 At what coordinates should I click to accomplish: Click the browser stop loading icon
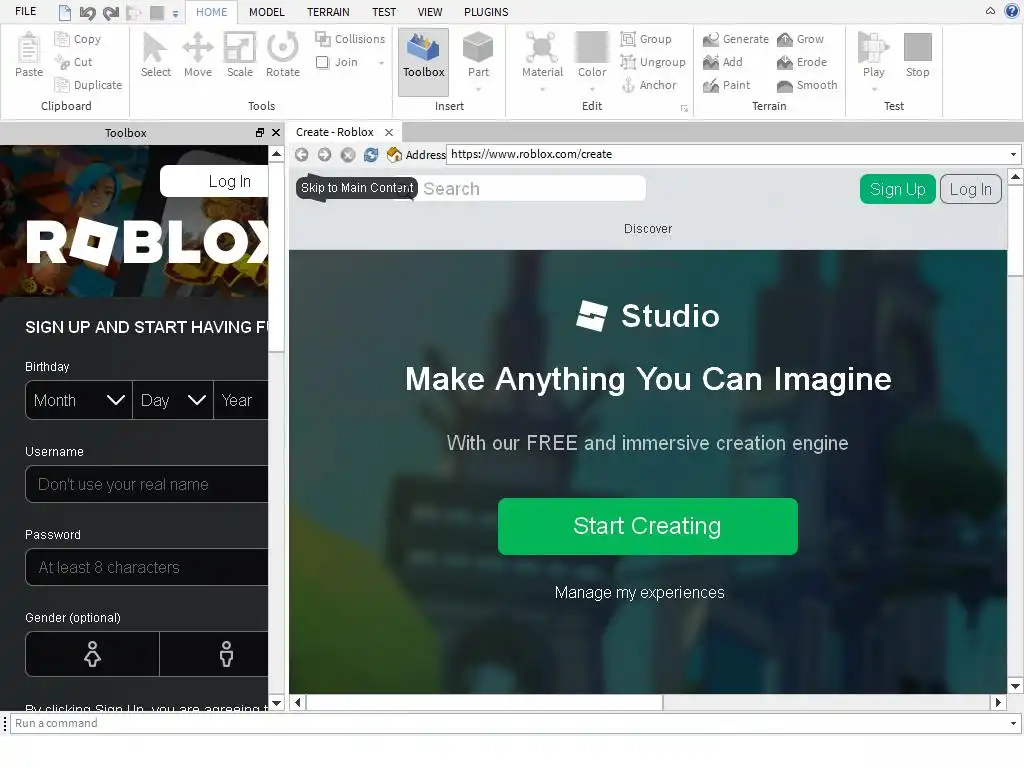348,154
